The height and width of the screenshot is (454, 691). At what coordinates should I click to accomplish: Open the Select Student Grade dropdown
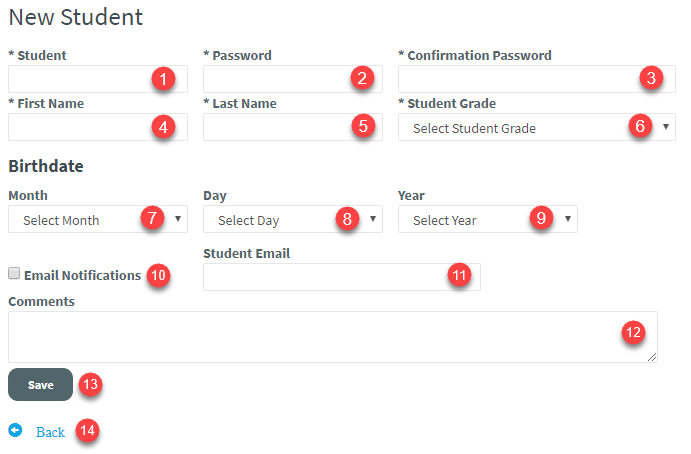point(520,128)
